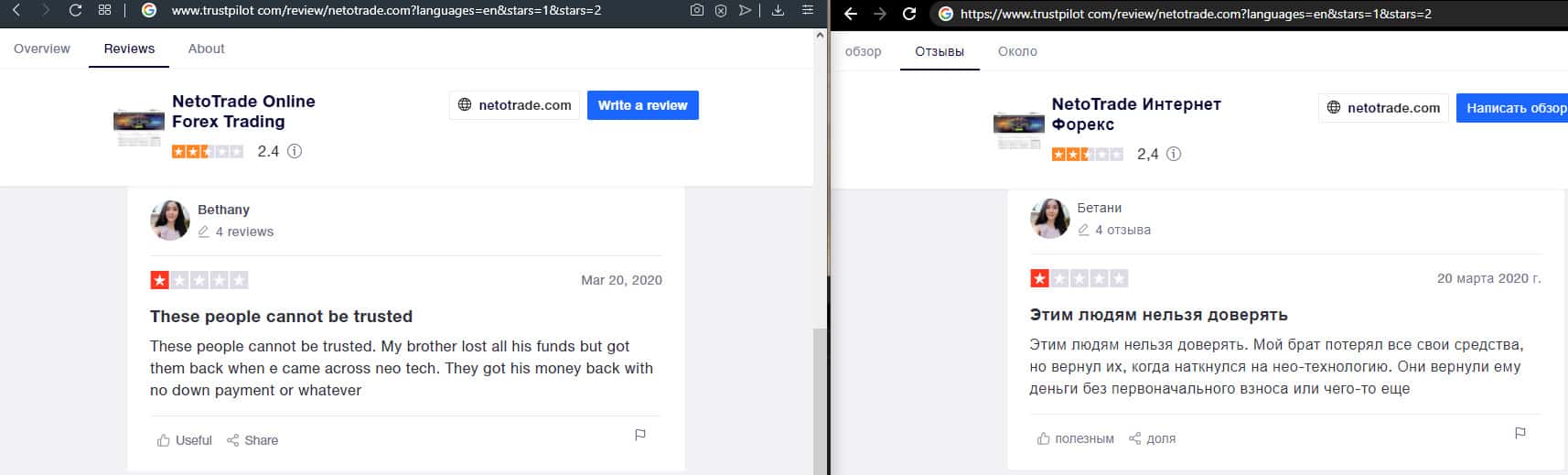The height and width of the screenshot is (475, 1568).
Task: Open the Около tab
Action: (1017, 51)
